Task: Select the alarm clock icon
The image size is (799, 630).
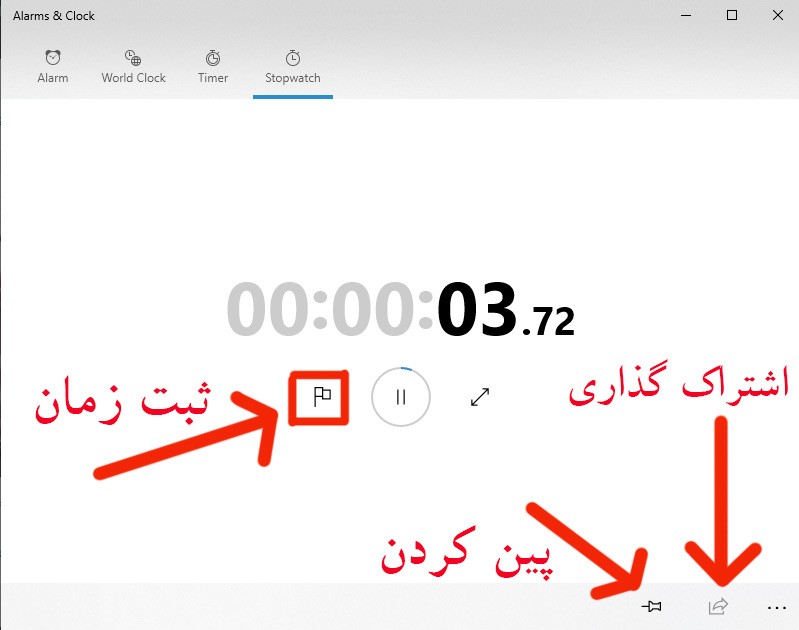Action: 53,58
